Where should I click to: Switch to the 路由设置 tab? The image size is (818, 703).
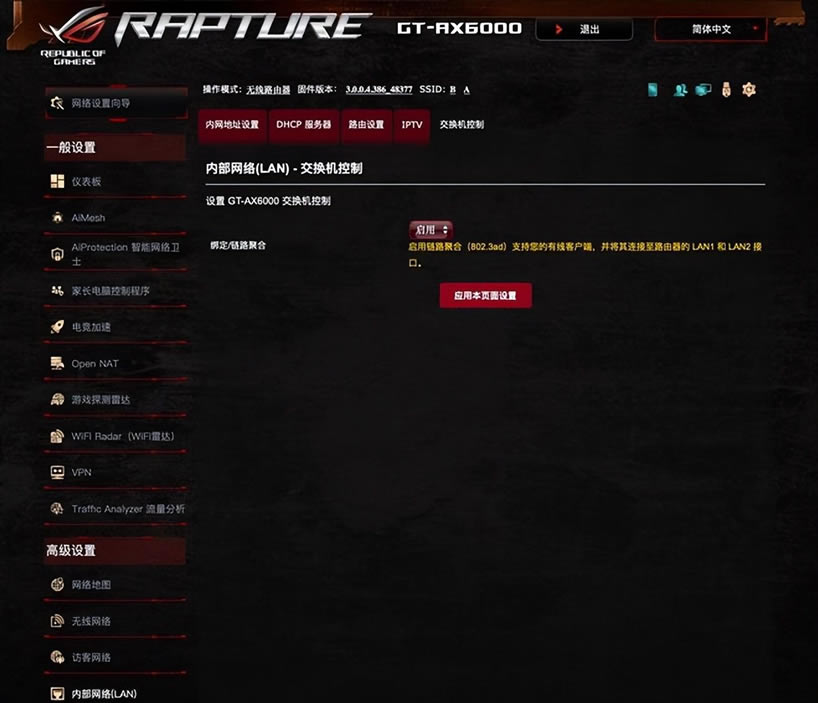(x=366, y=125)
